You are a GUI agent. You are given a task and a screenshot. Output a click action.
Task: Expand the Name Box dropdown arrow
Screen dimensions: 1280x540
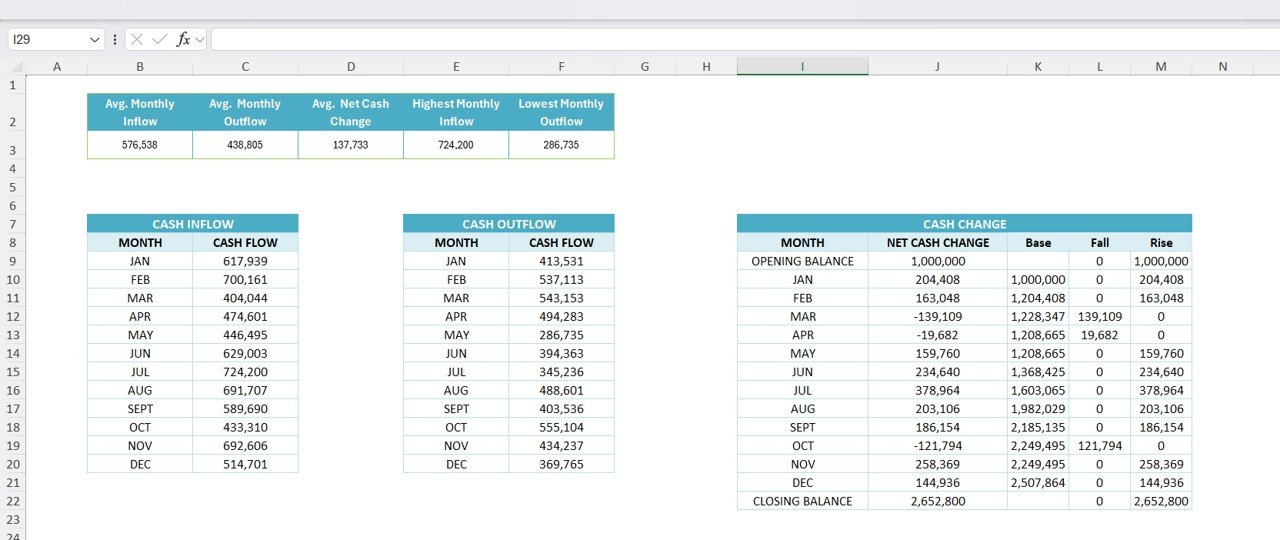pos(96,39)
